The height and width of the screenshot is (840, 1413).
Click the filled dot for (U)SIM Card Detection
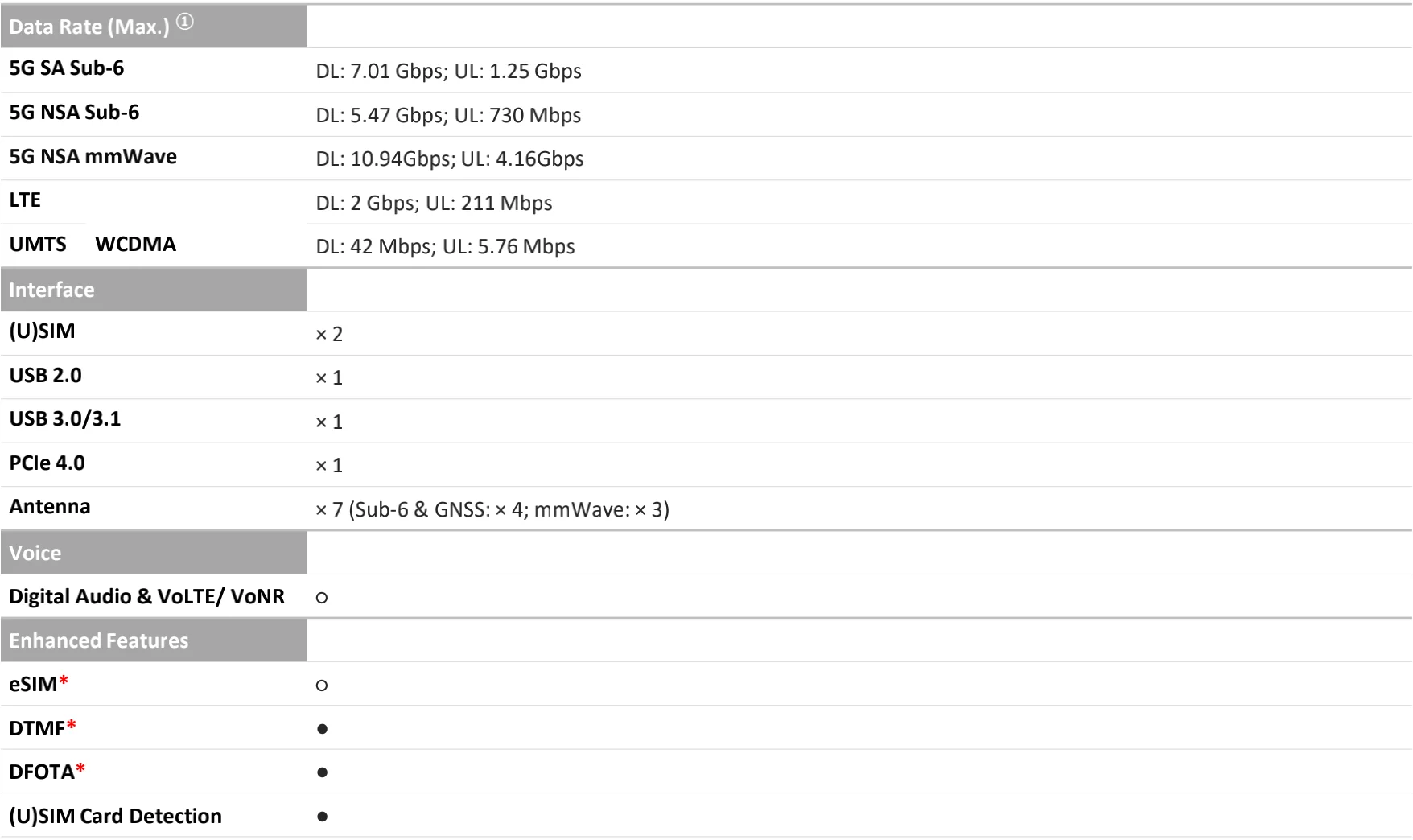[x=322, y=817]
